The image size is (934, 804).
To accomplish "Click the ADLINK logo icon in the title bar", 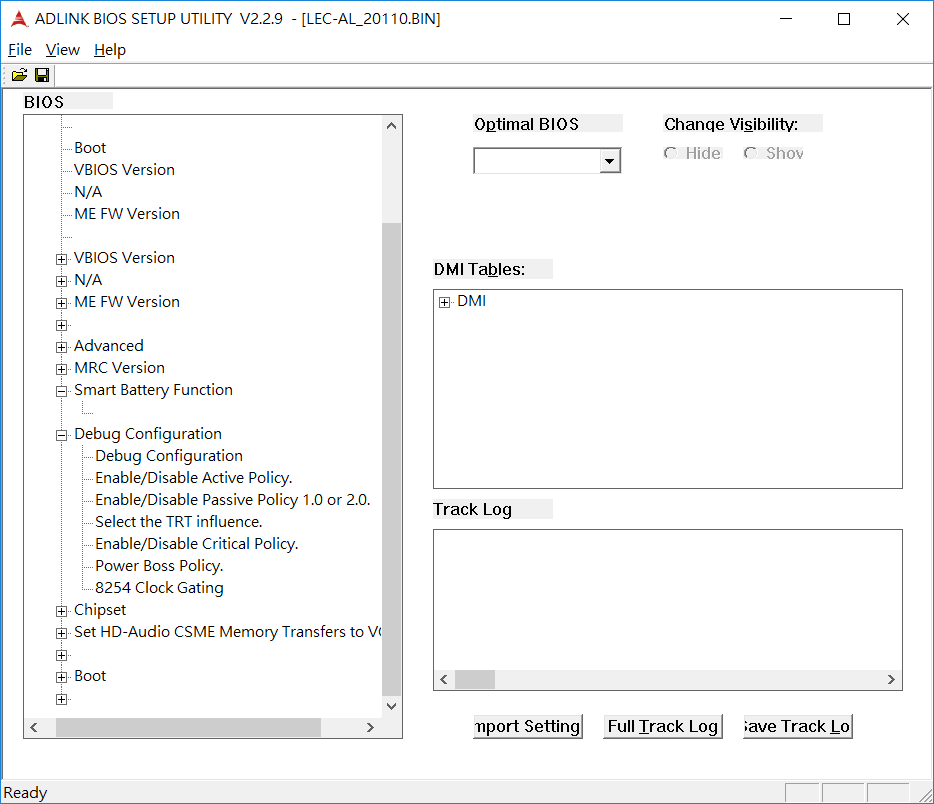I will click(19, 19).
